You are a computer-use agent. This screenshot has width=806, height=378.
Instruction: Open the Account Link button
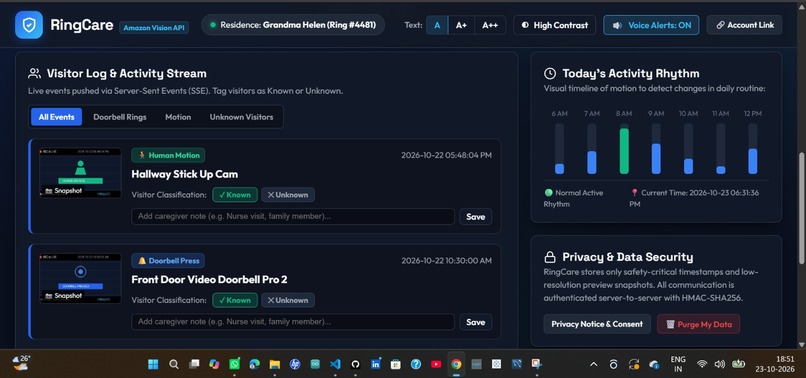(744, 25)
